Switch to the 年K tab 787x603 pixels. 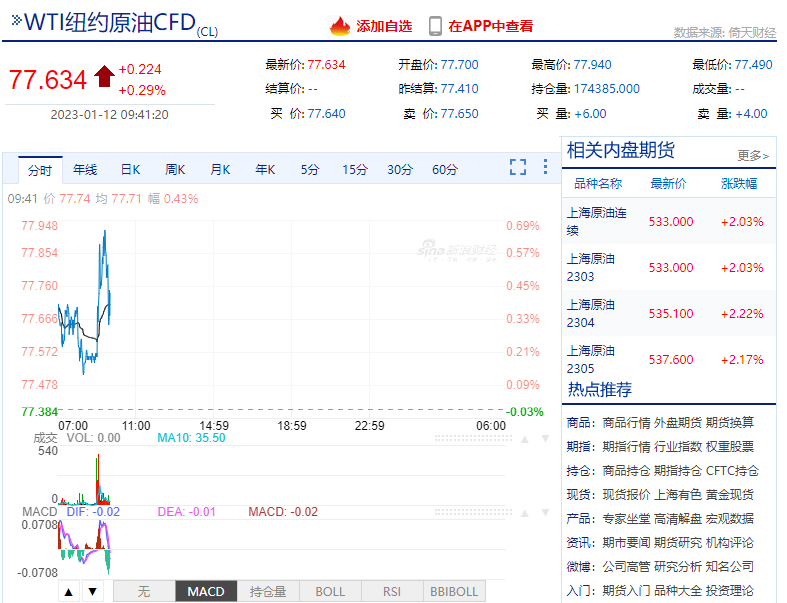[x=265, y=170]
